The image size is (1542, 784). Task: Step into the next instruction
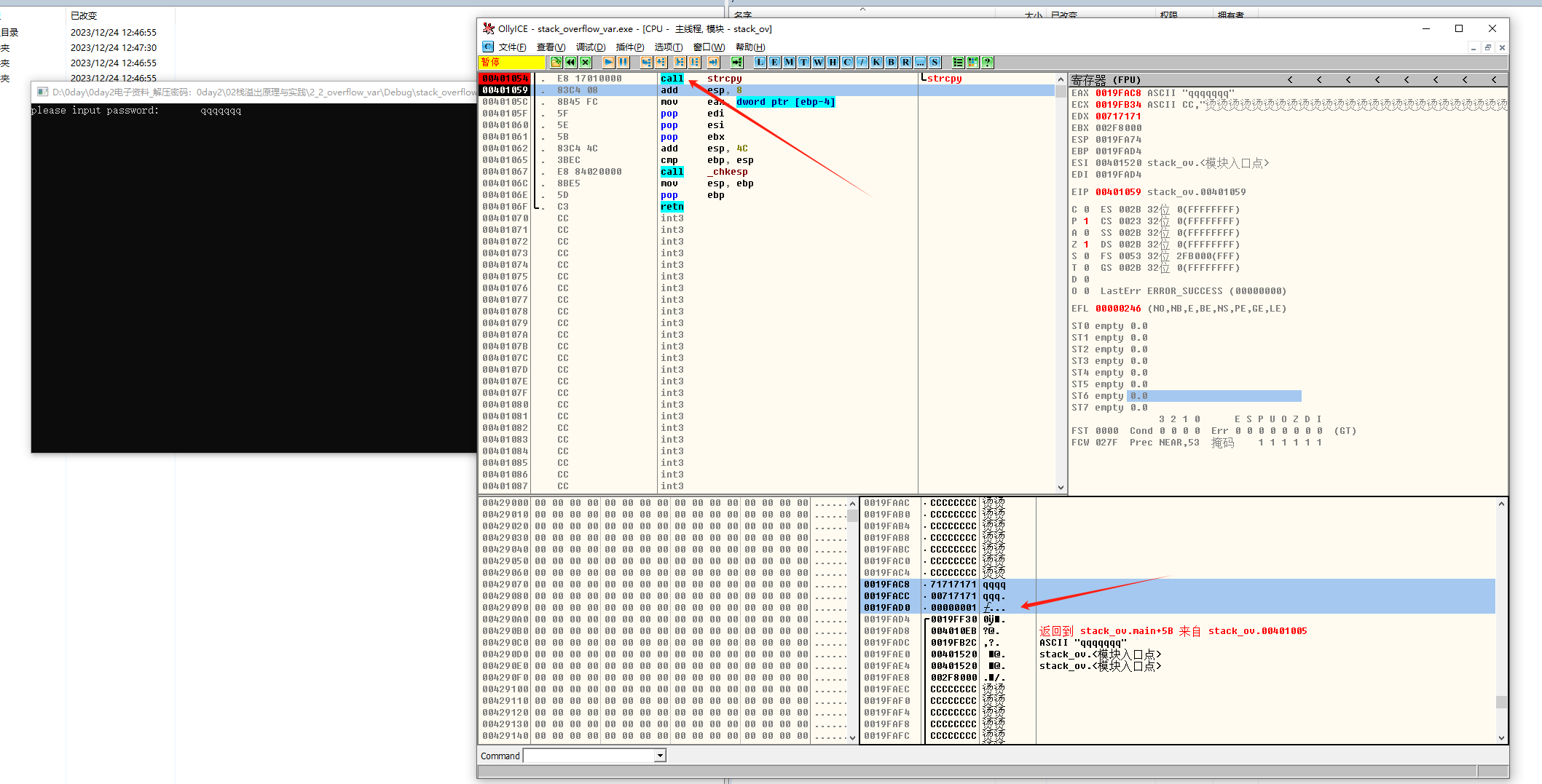click(645, 62)
